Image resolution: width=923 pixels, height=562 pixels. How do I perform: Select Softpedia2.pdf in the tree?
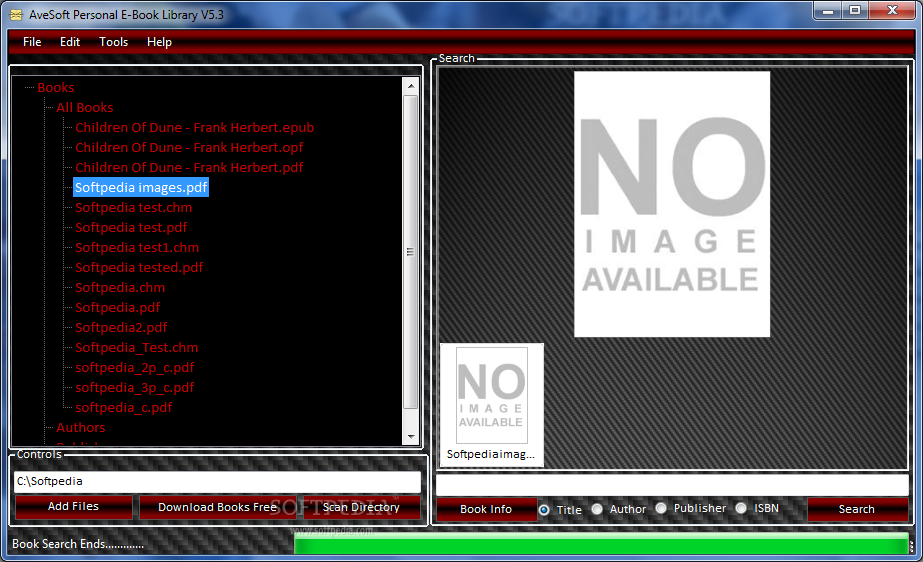coord(121,328)
